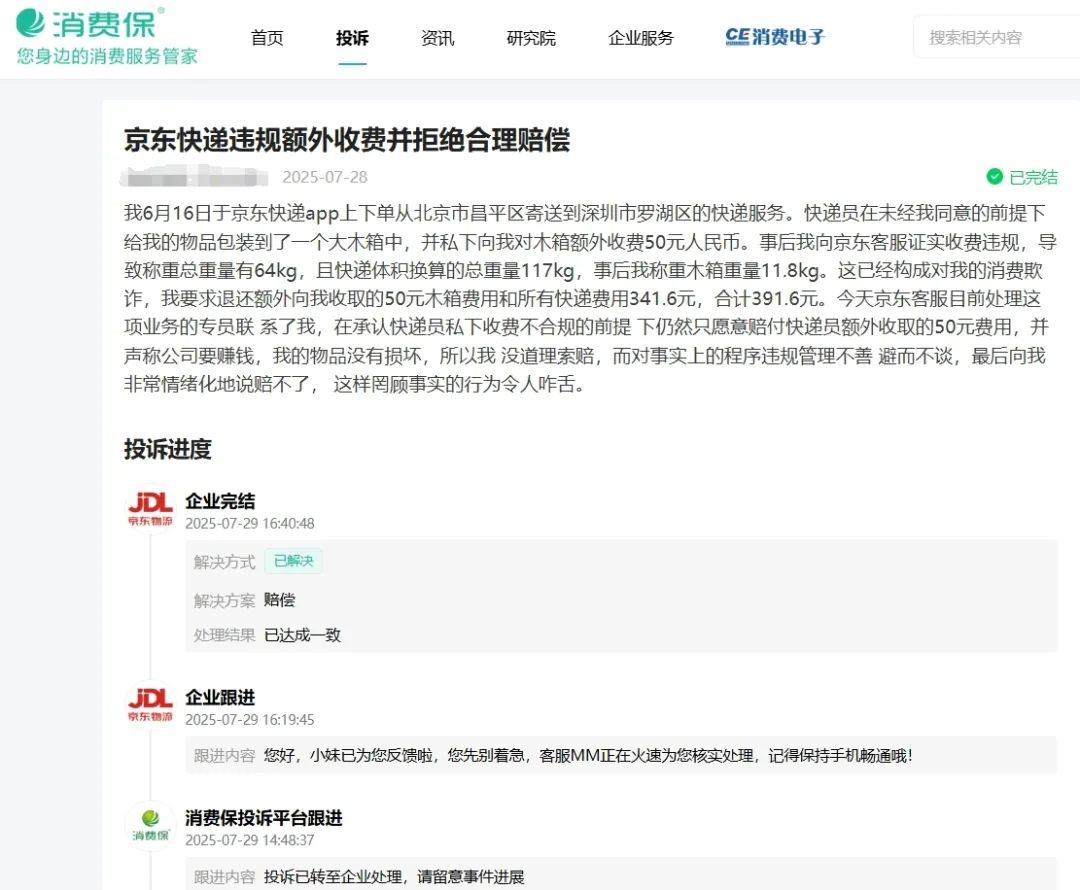Click the 消费保 avatar beside 消费保投诉平台跟进
1080x890 pixels.
[x=150, y=825]
